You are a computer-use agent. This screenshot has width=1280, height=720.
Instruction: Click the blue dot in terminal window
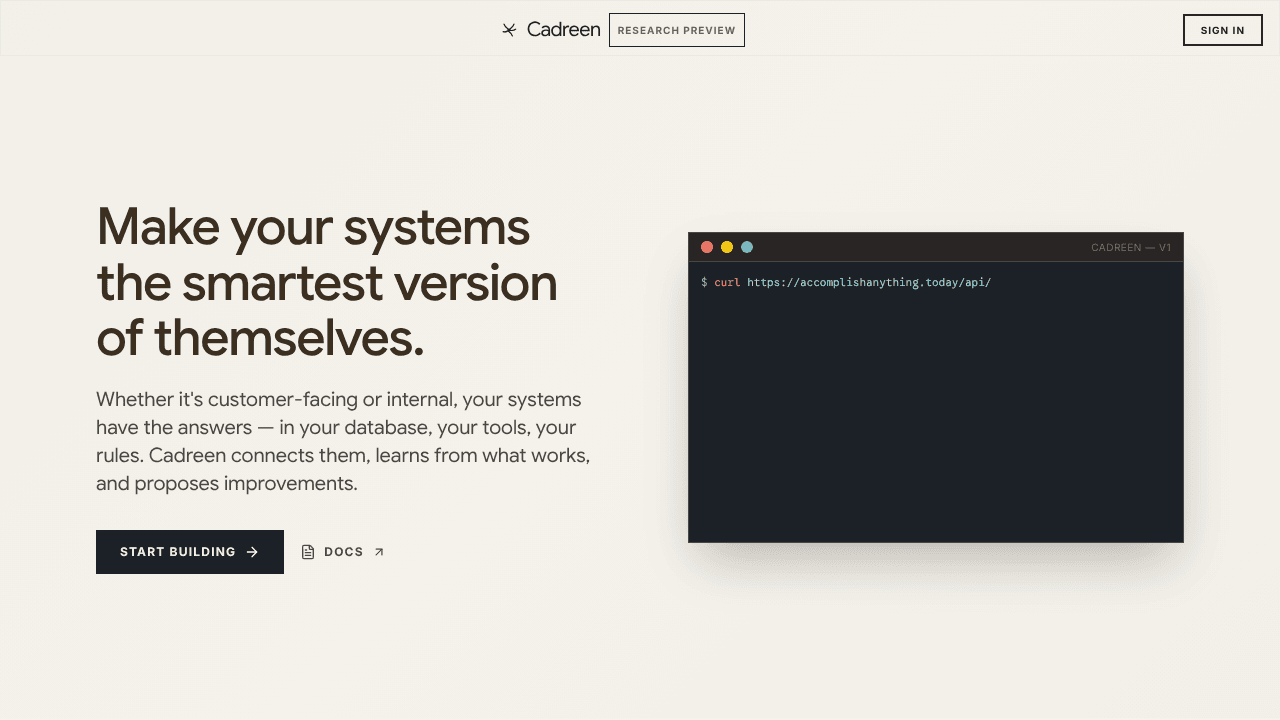coord(747,247)
